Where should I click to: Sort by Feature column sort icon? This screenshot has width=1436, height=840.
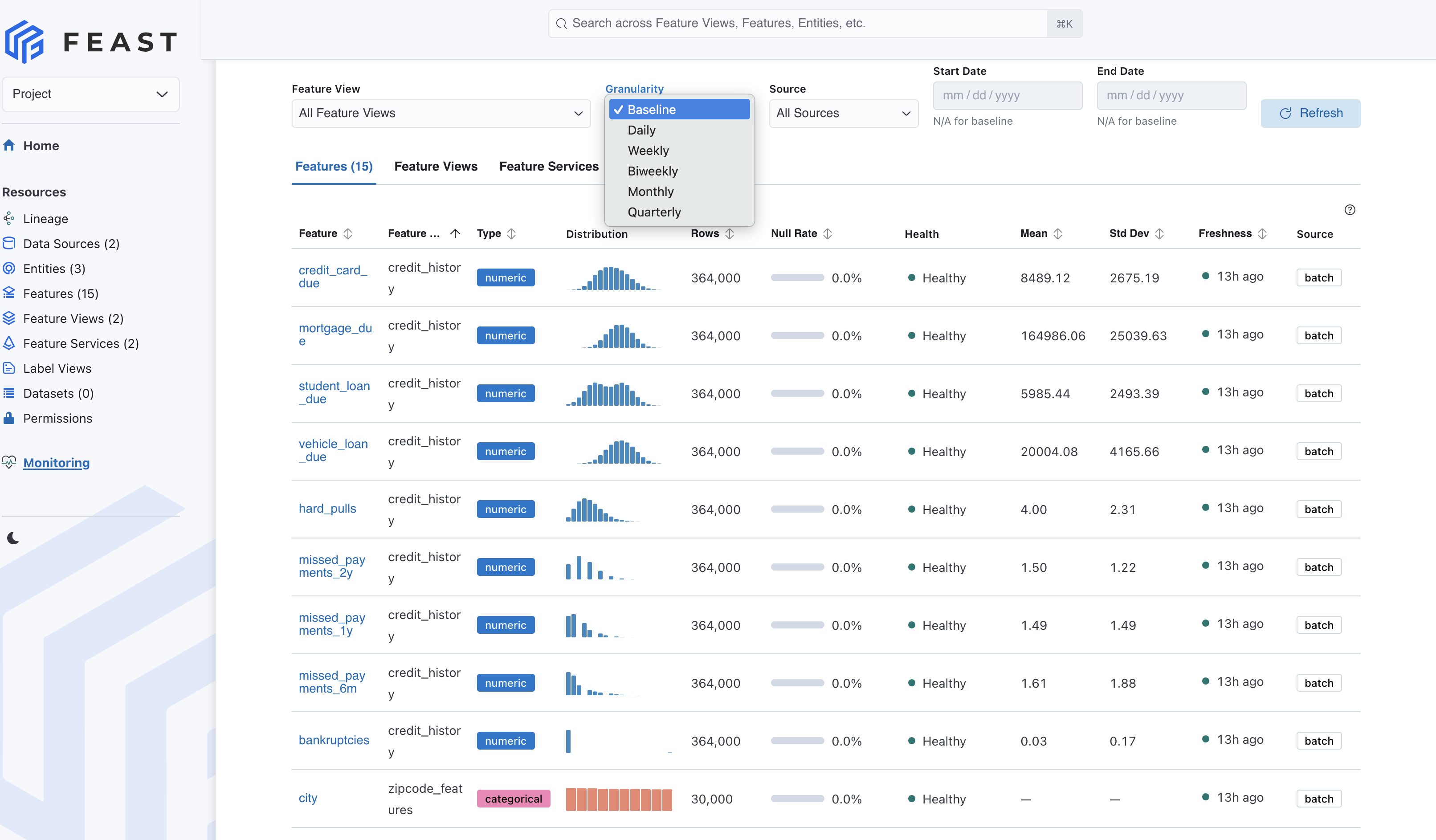pos(347,234)
